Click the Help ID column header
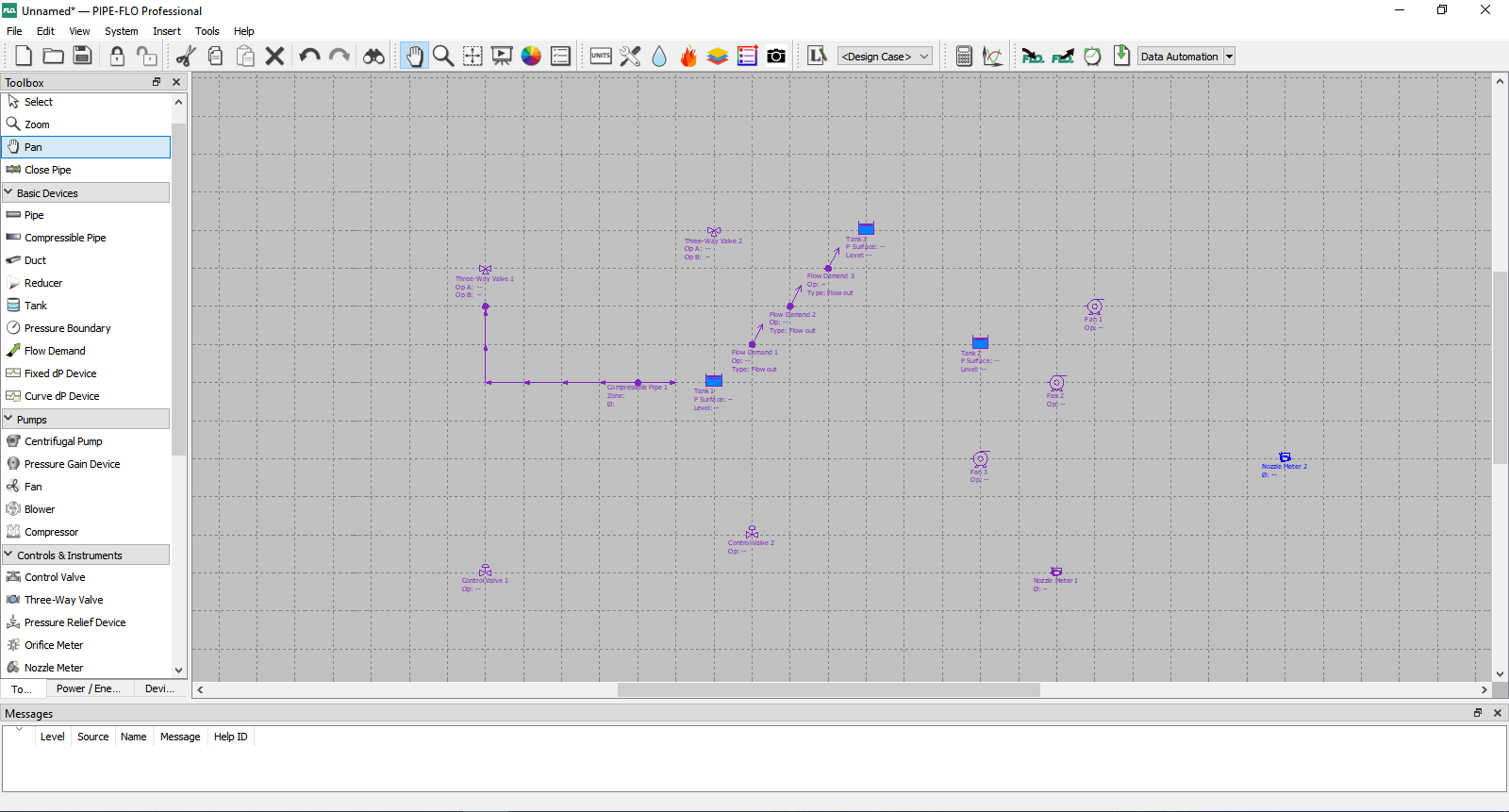1509x812 pixels. pos(230,737)
